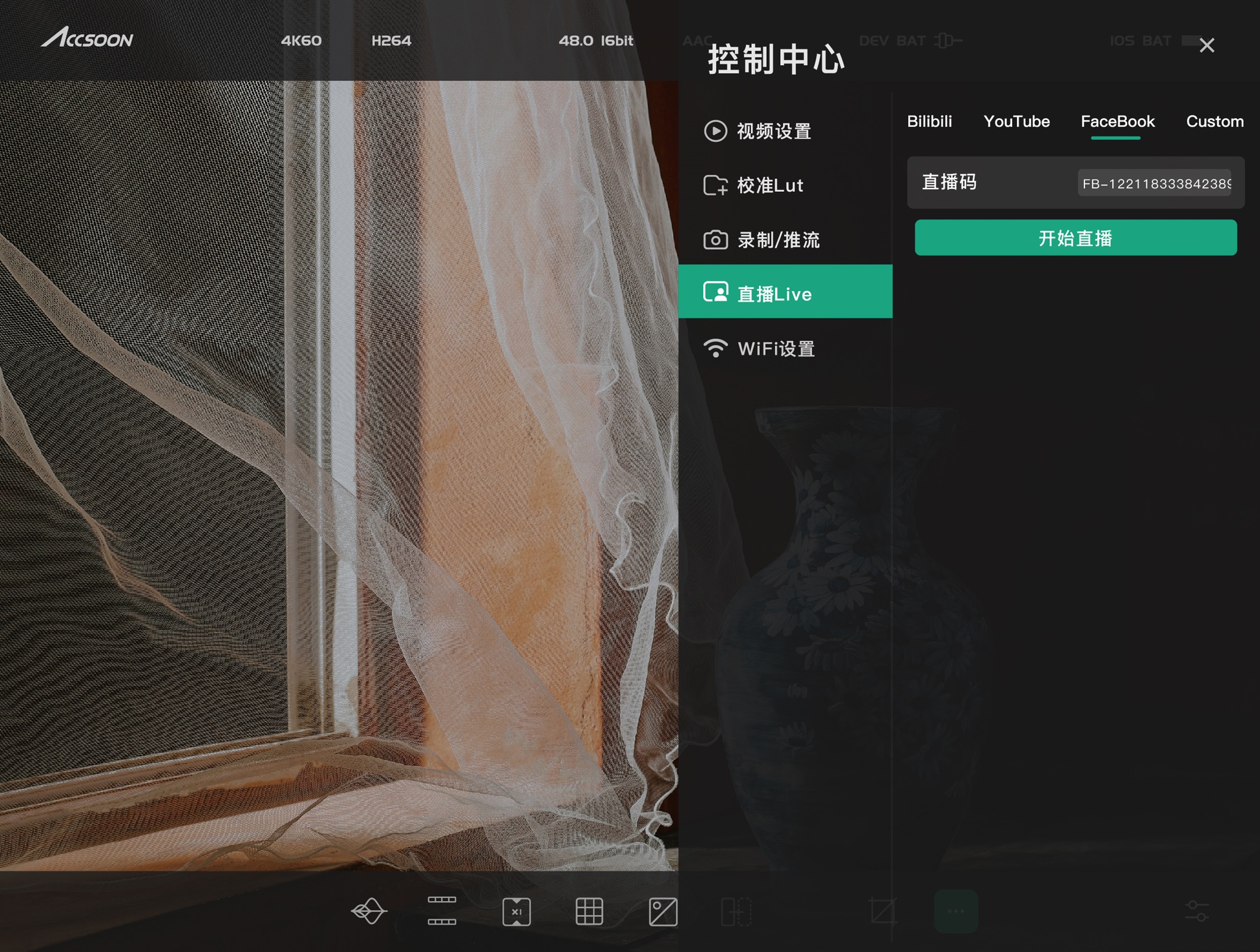Click the diamond-shaped icon in bottom toolbar

[x=369, y=911]
